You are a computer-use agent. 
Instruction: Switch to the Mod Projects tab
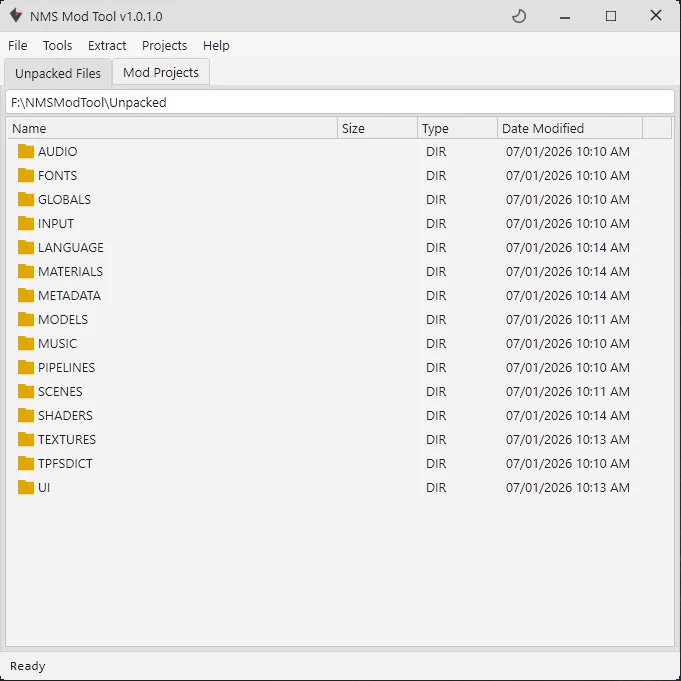(x=161, y=72)
